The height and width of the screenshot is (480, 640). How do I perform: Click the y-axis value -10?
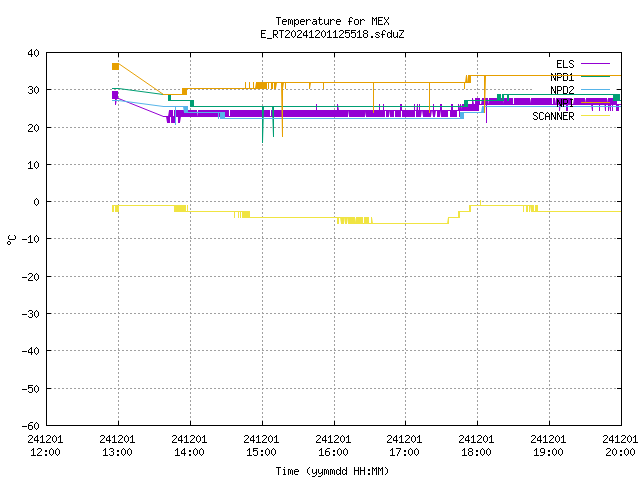[x=31, y=239]
